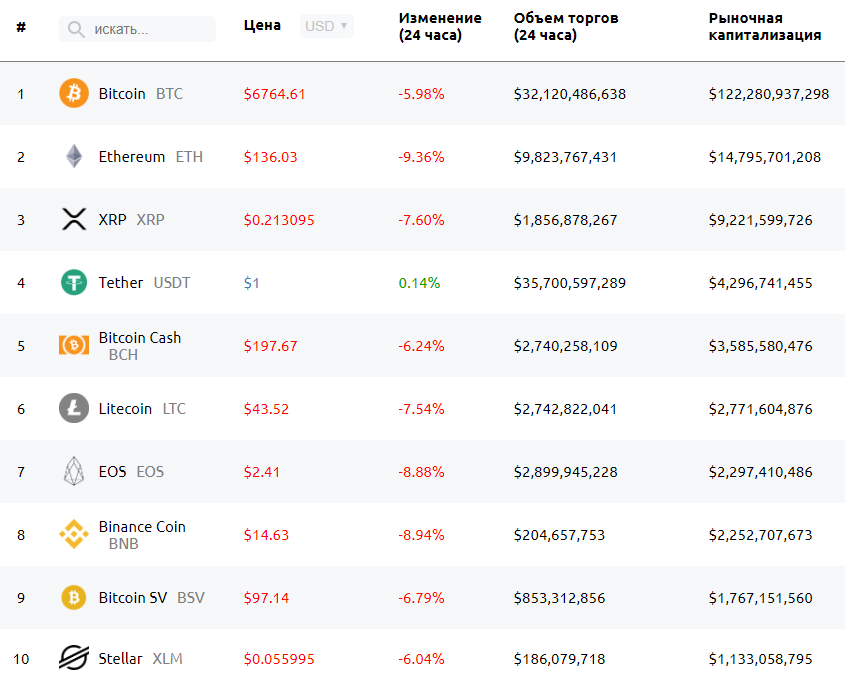
Task: Click the grey Litecoin logo icon
Action: point(74,409)
